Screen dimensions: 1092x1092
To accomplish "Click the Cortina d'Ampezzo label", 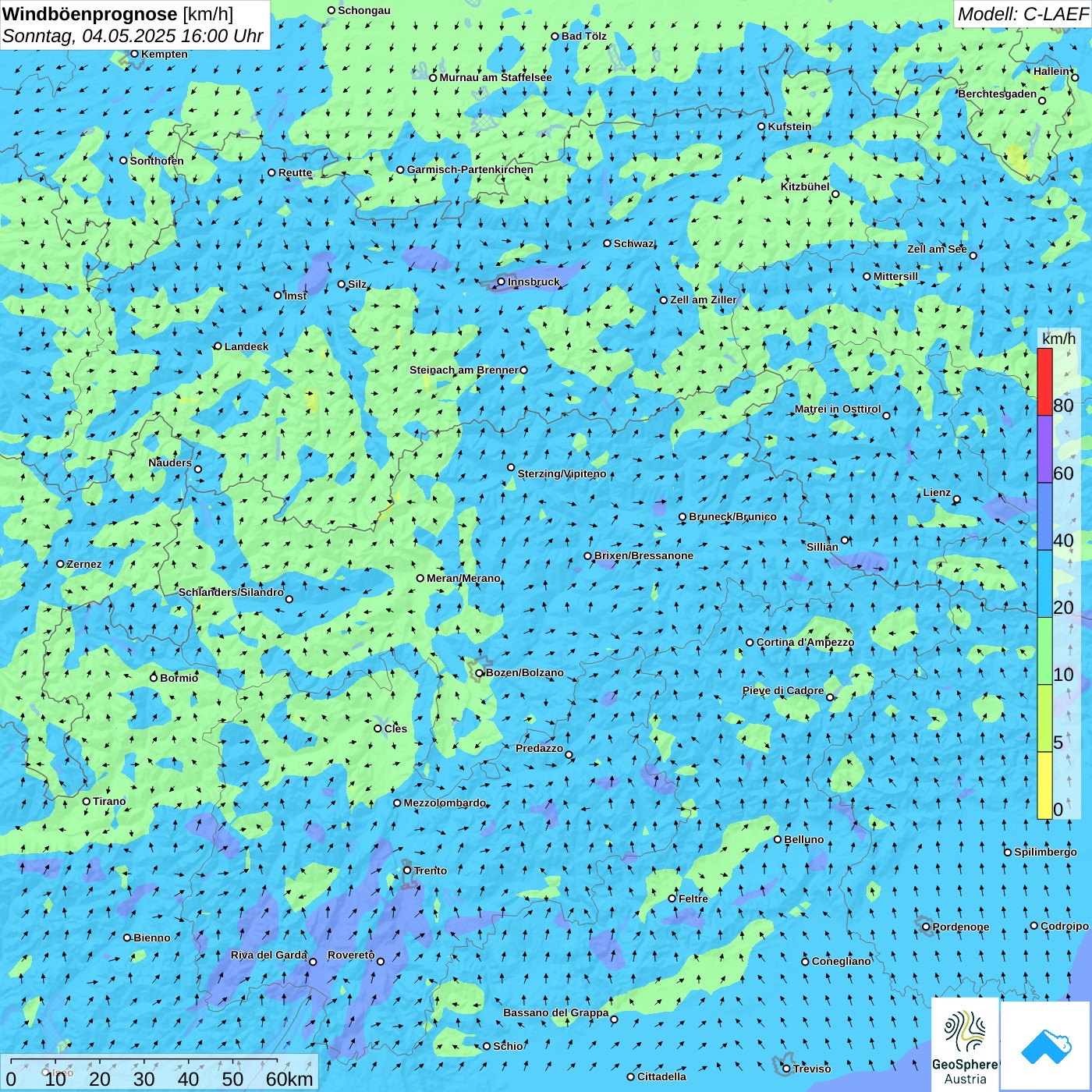I will click(805, 642).
